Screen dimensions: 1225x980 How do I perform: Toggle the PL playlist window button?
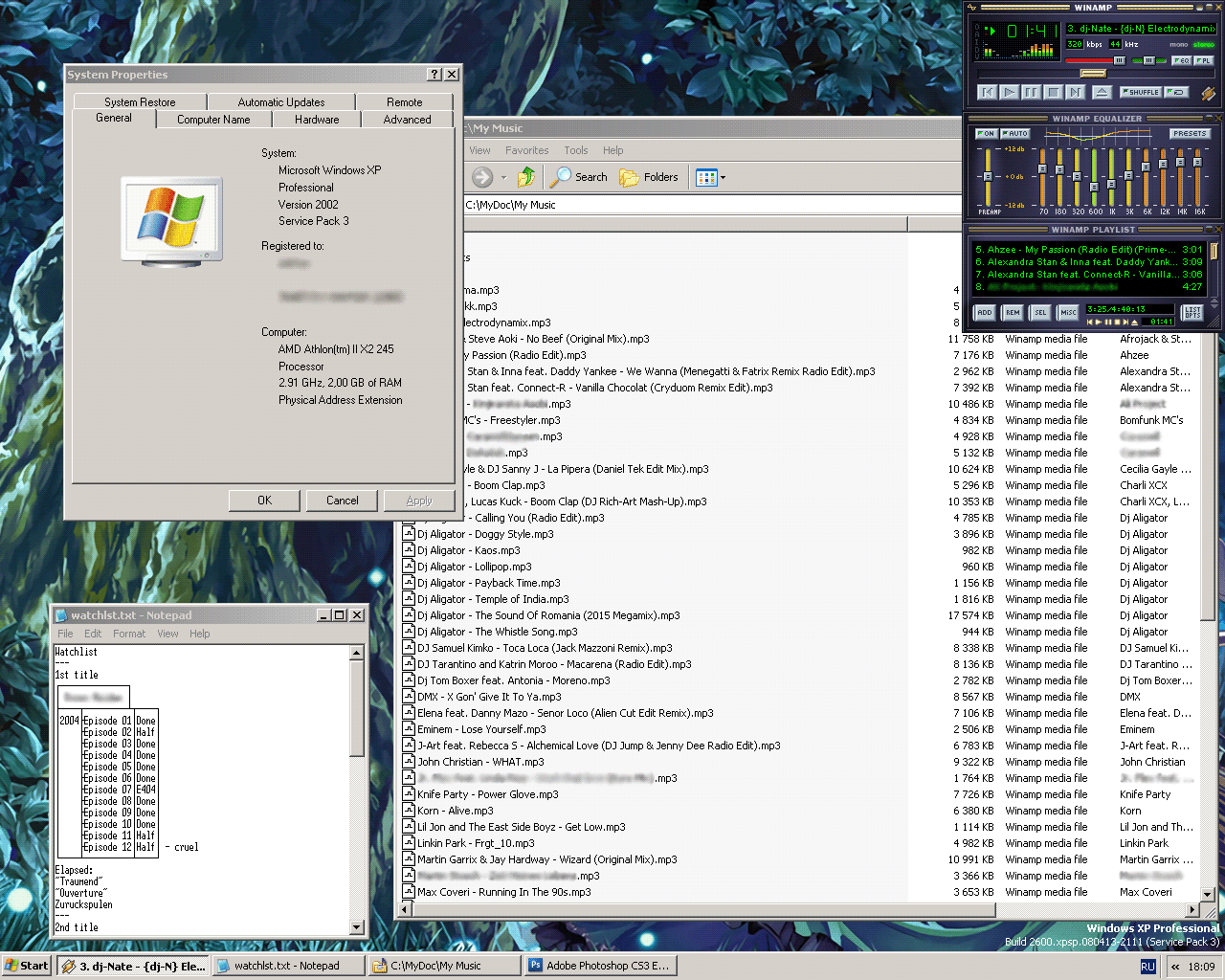pos(1204,60)
